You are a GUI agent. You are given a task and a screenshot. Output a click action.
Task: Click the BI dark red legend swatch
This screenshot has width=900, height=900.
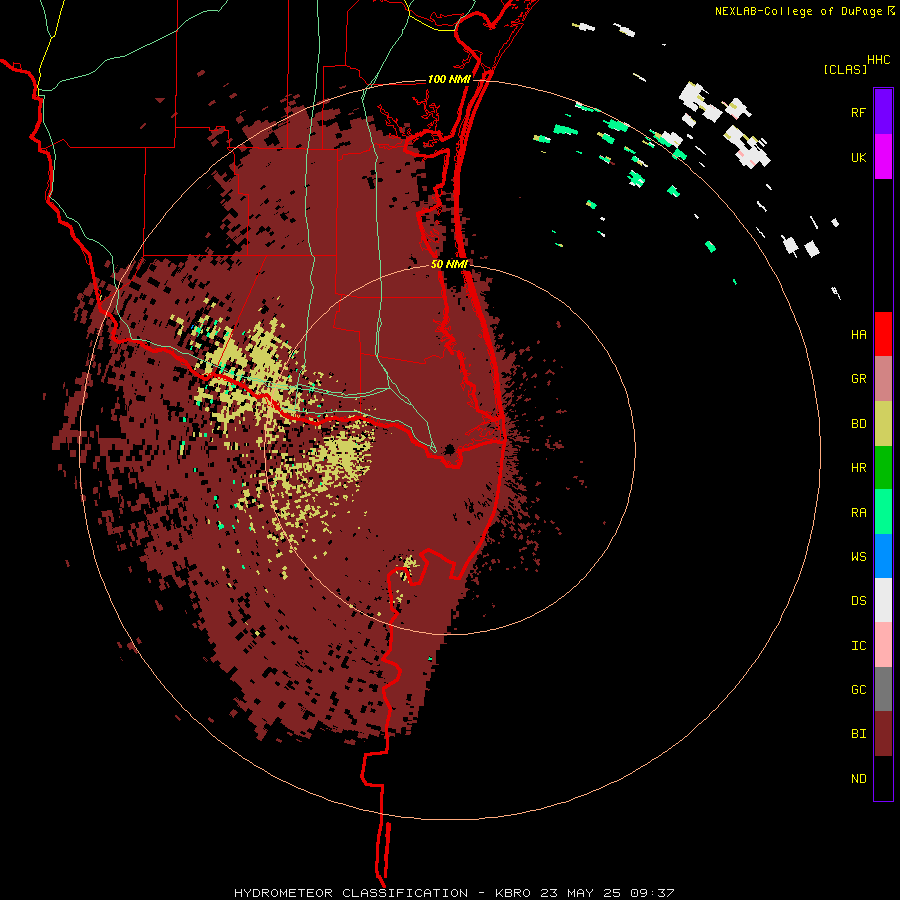pos(883,734)
